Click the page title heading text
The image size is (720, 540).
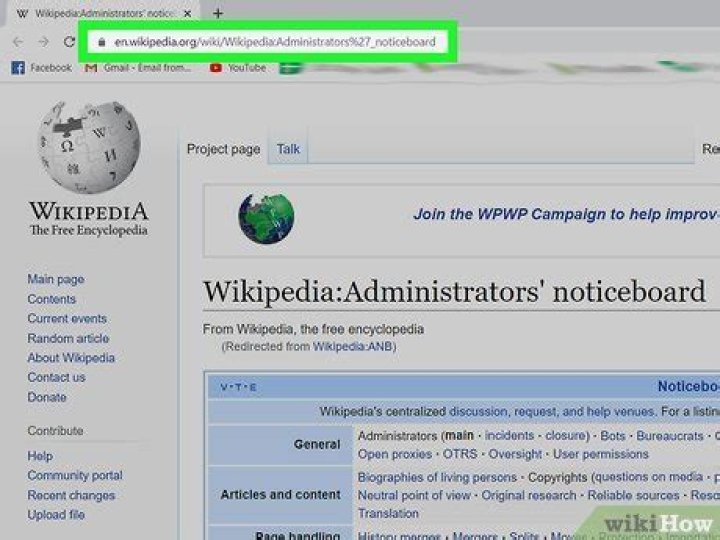pos(454,292)
